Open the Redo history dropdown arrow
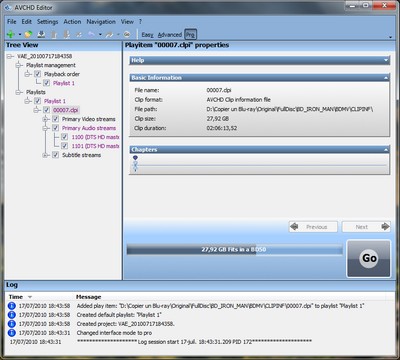Viewport: 400px width, 360px height. [118, 34]
